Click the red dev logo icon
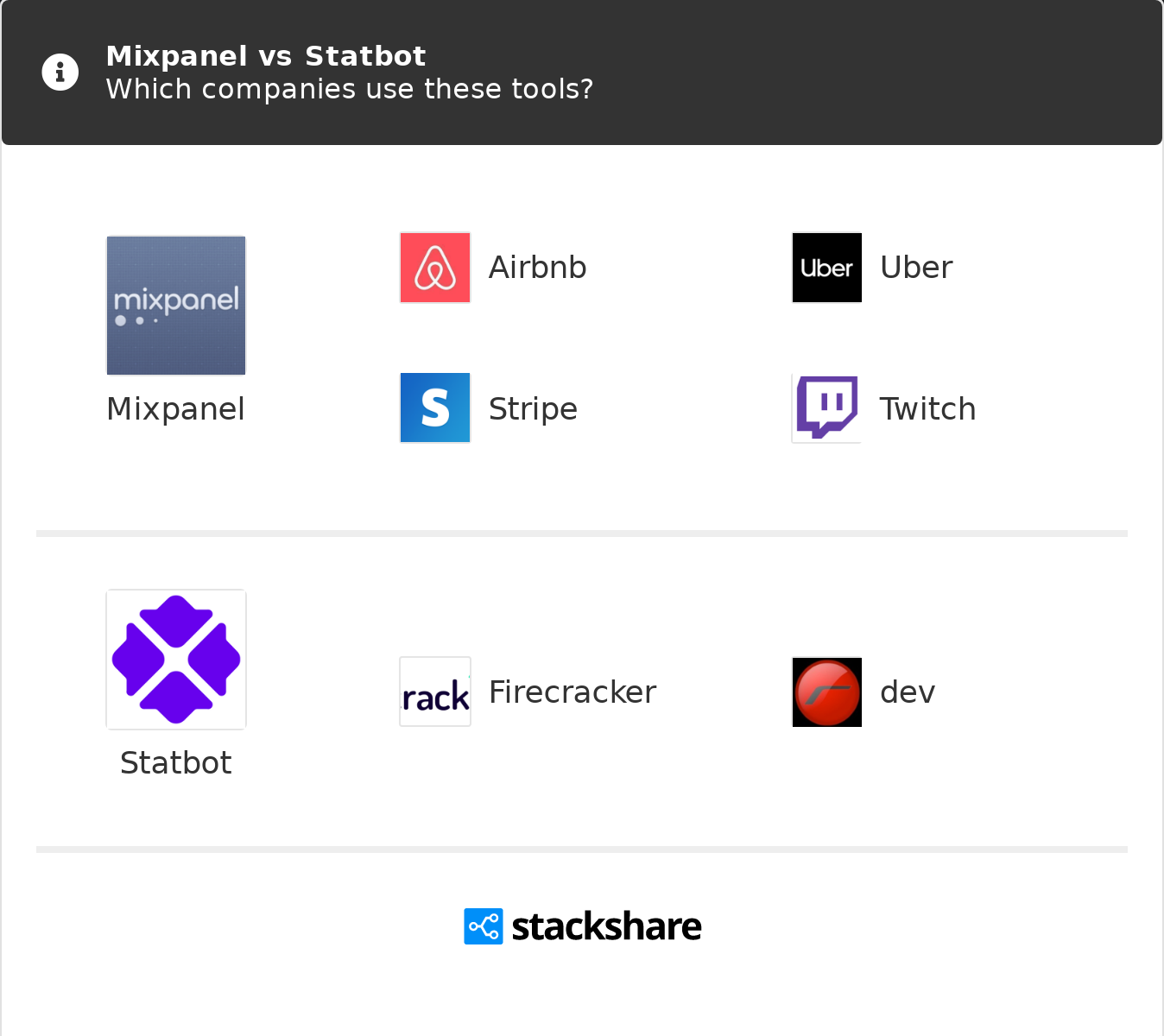Viewport: 1164px width, 1036px height. tap(826, 692)
